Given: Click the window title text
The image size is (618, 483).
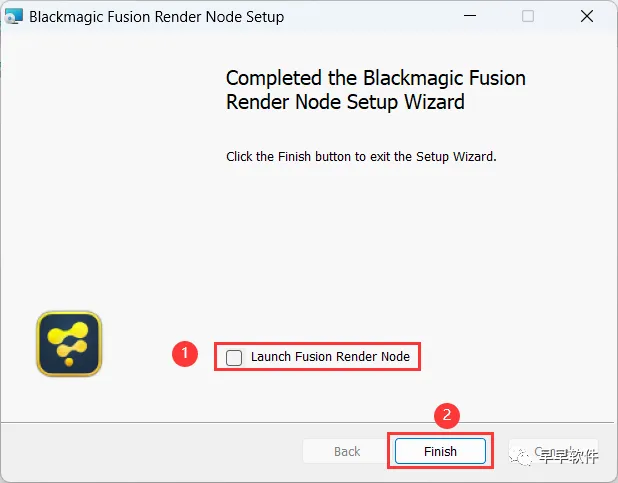Looking at the screenshot, I should click(x=156, y=17).
